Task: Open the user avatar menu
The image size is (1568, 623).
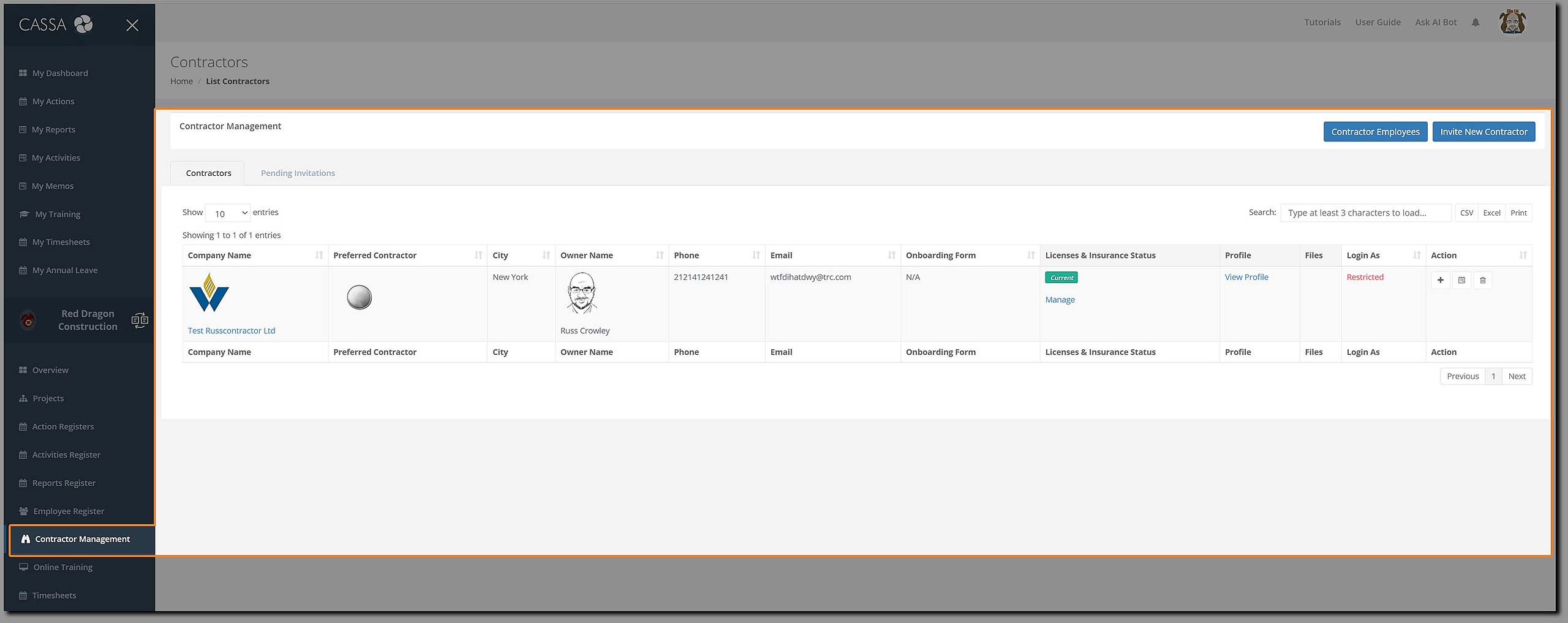Action: (1512, 23)
